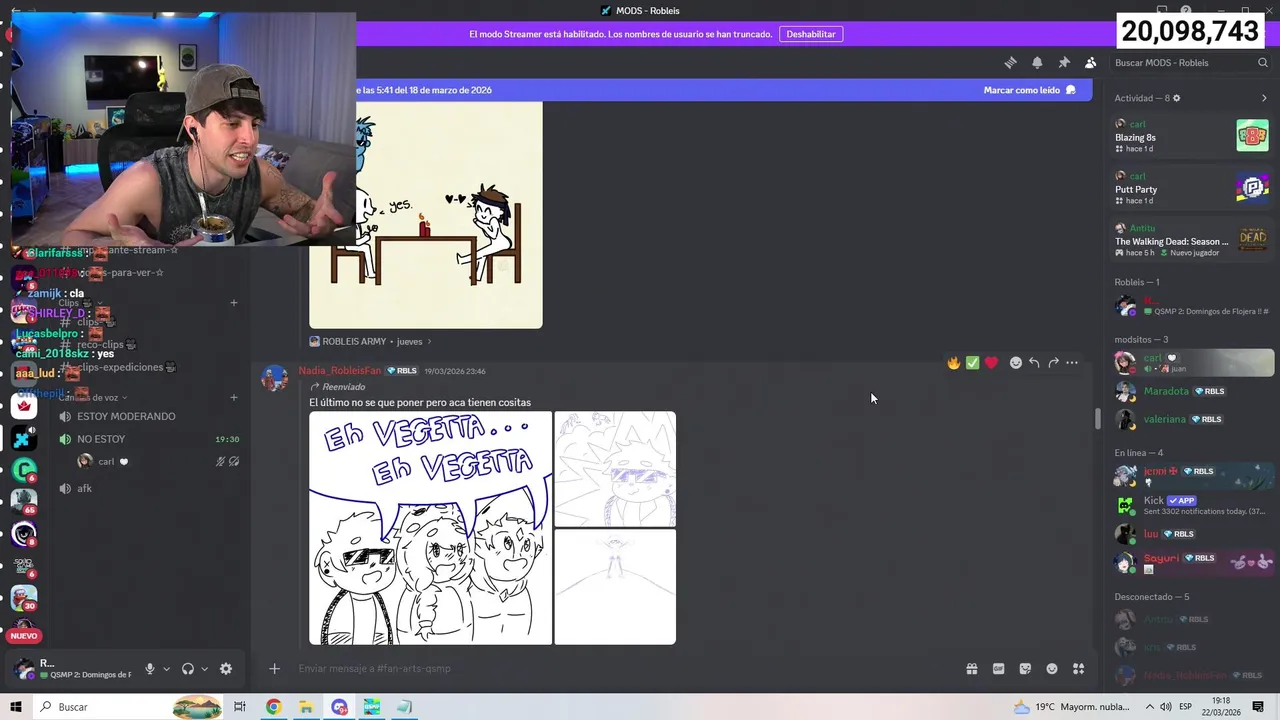The width and height of the screenshot is (1280, 720).
Task: Click plus attach button in message bar
Action: 274,669
